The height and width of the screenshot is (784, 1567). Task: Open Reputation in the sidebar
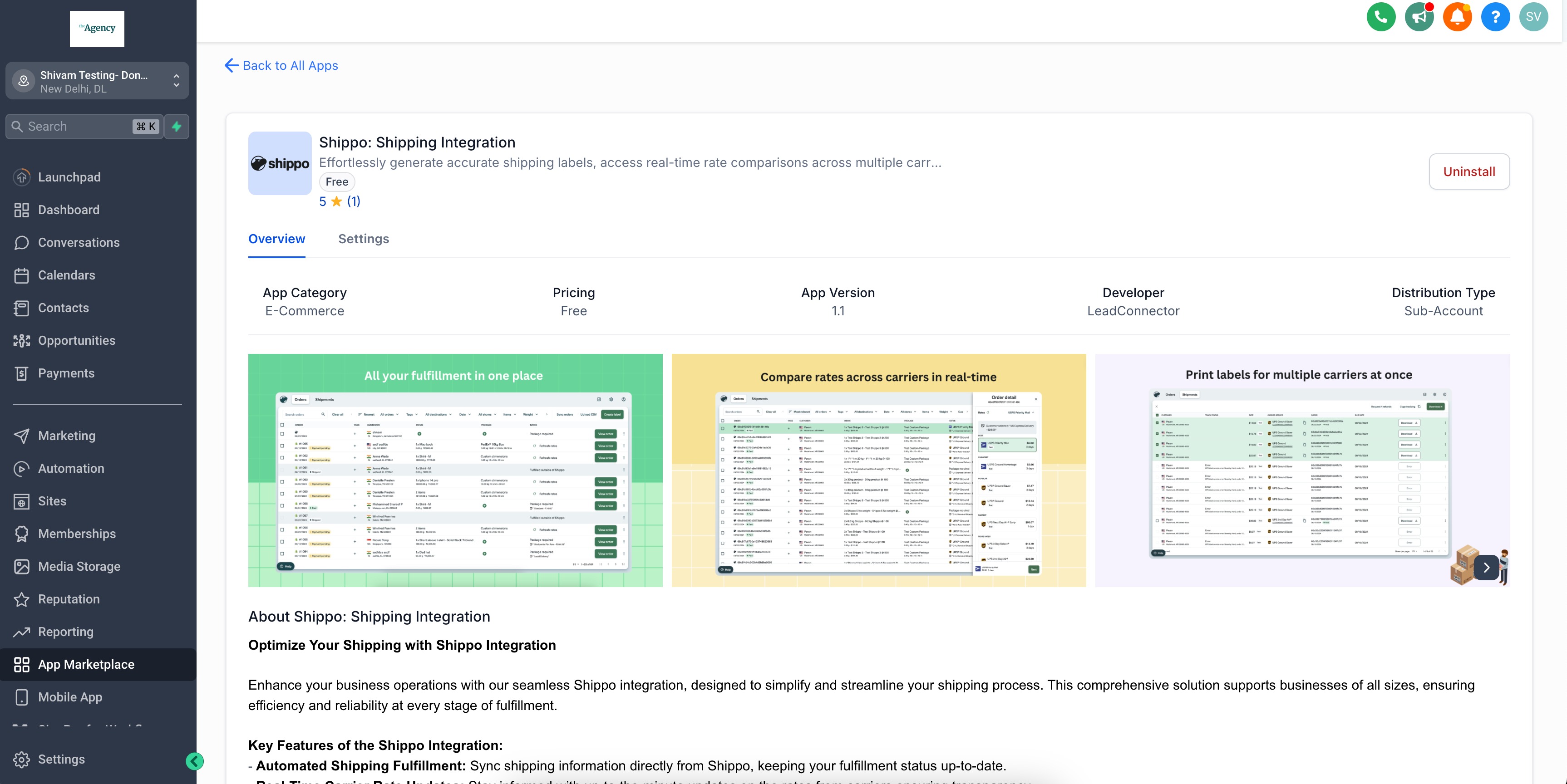68,599
